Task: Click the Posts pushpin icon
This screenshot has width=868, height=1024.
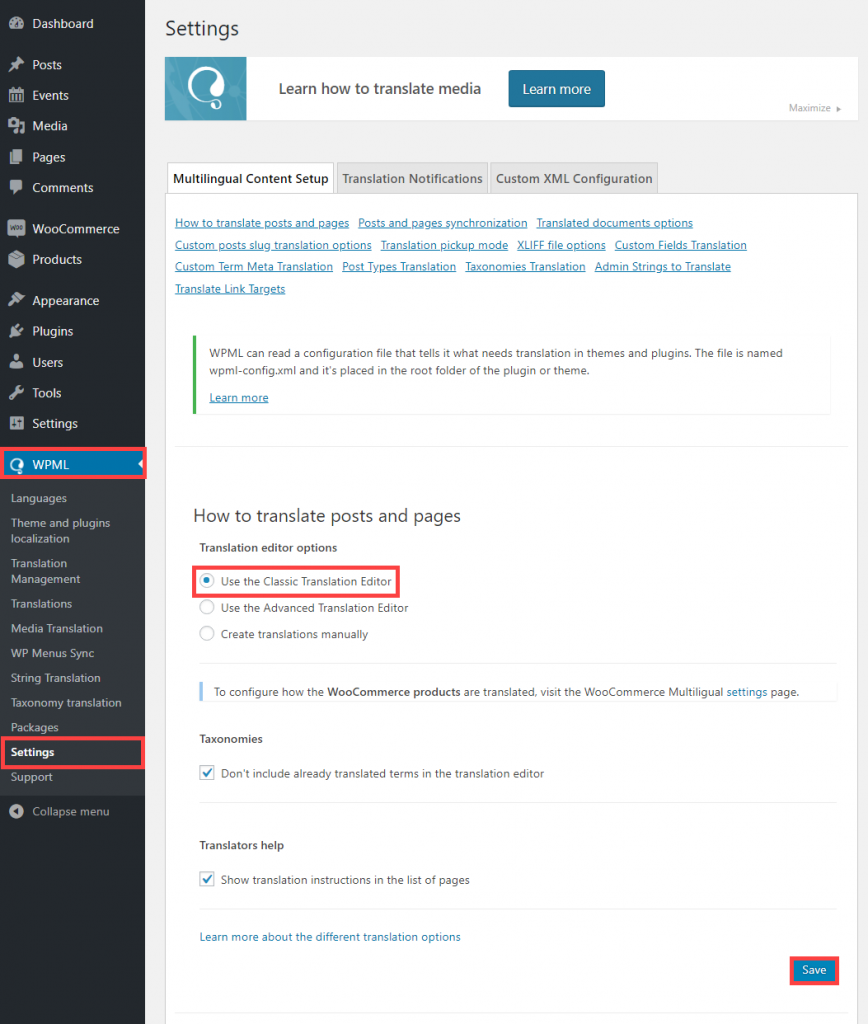Action: coord(16,65)
